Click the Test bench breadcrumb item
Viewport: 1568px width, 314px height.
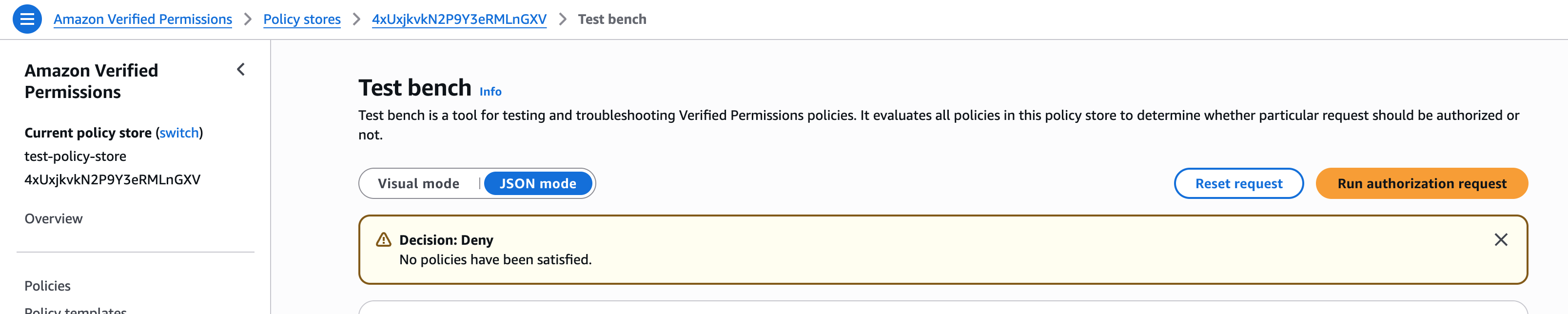pos(612,20)
